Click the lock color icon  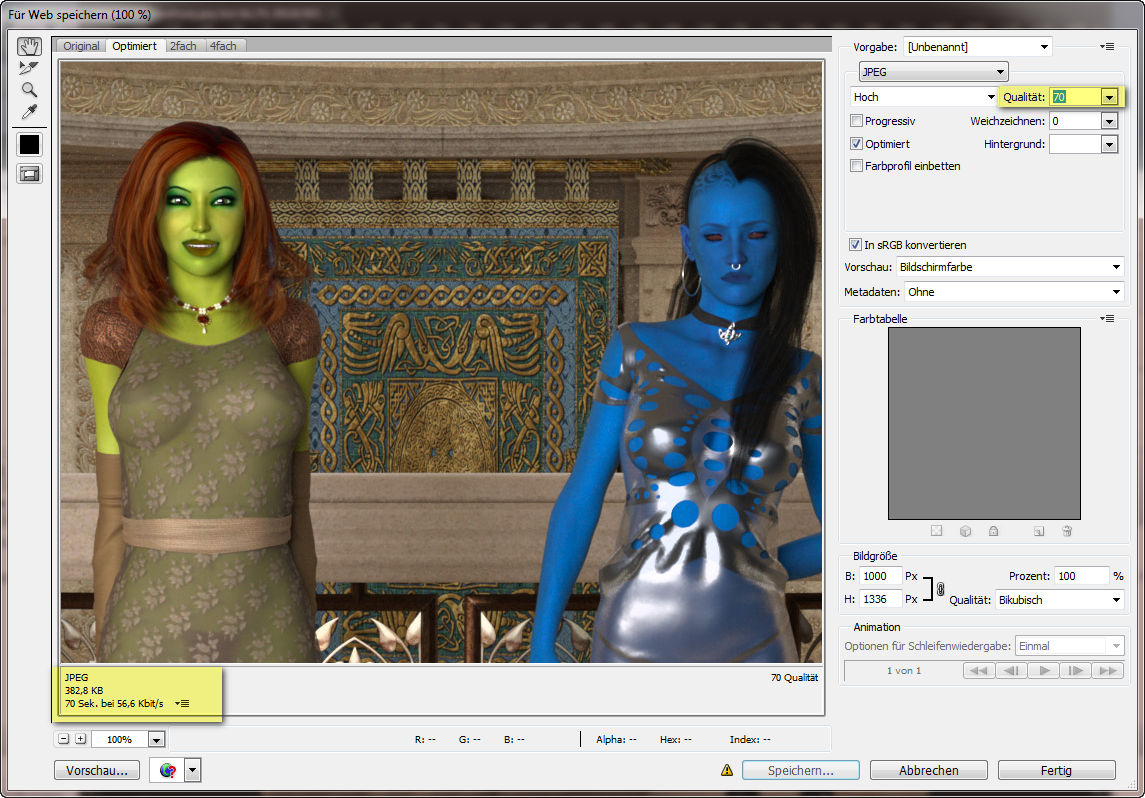(x=993, y=531)
